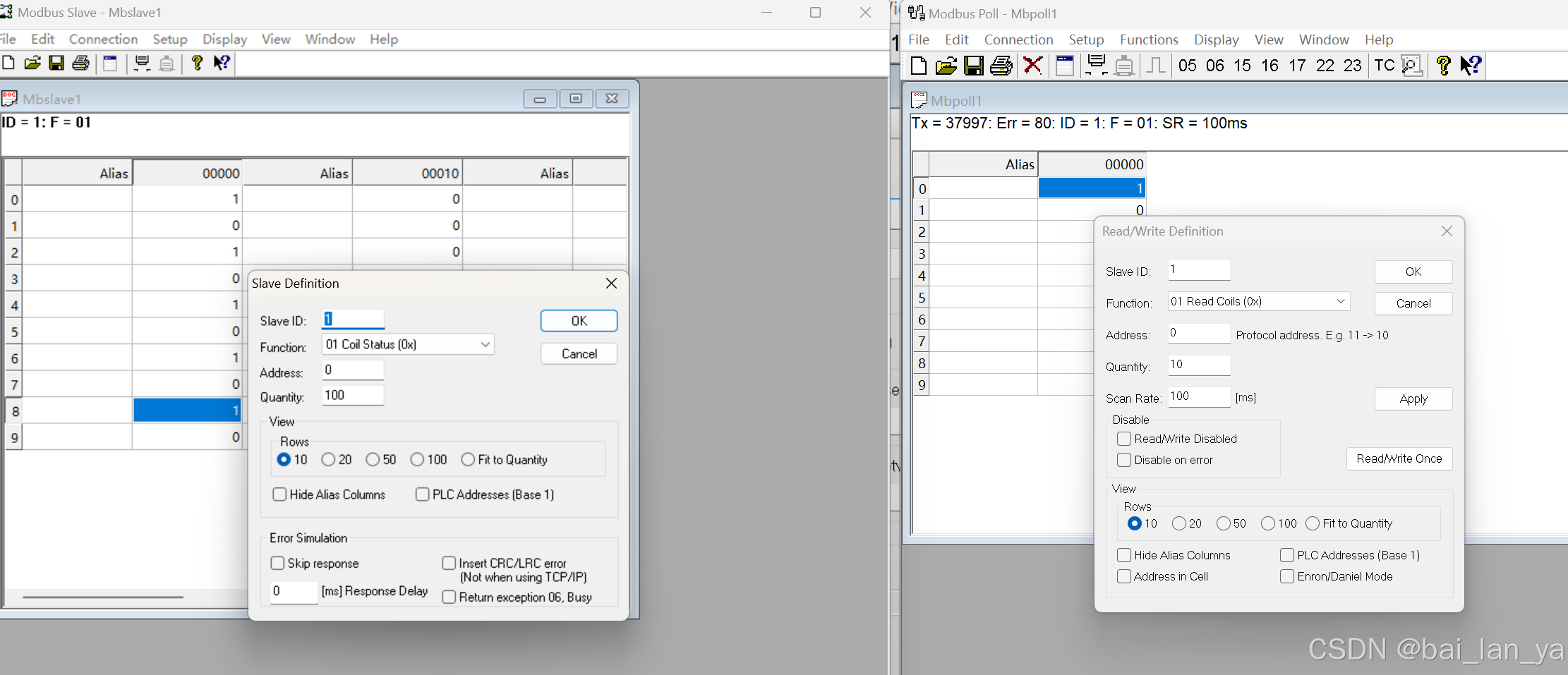Click the Connect icon in Modbus Poll toolbar
Image resolution: width=1568 pixels, height=675 pixels.
(1096, 65)
